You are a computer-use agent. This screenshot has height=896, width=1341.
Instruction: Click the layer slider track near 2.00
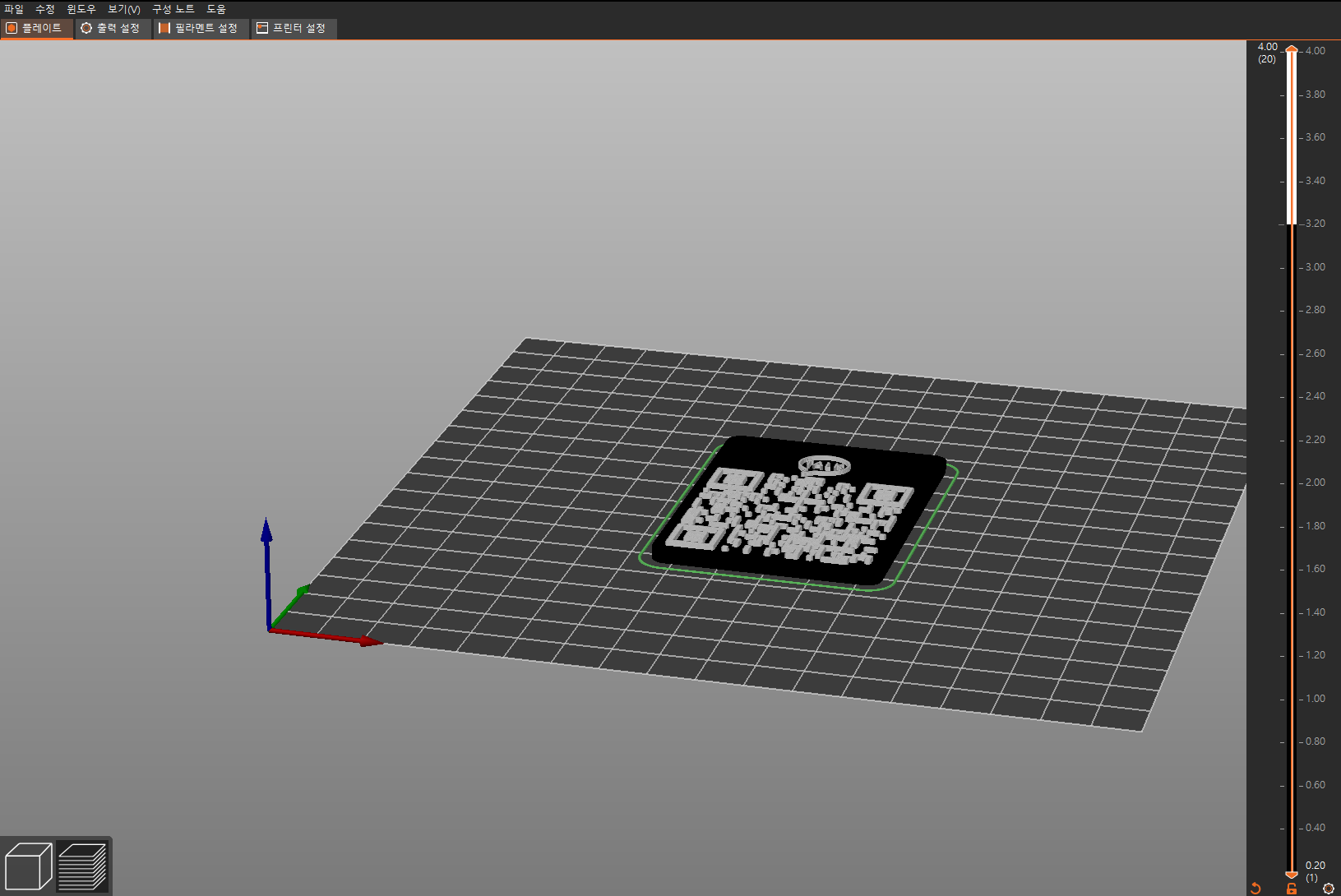[x=1292, y=483]
